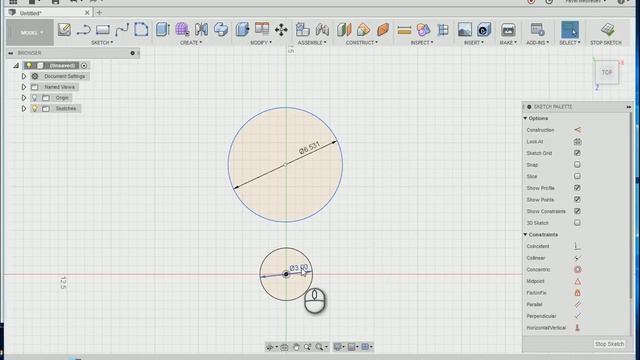This screenshot has height=360, width=640.
Task: Click the blue Pipe tool icon in Create
Action: 221,29
